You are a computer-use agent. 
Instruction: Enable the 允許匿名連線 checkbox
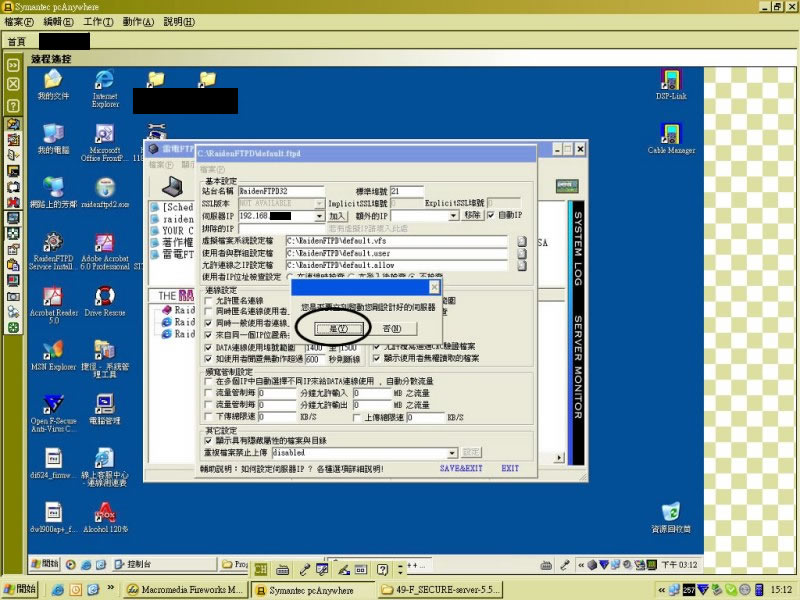point(208,301)
